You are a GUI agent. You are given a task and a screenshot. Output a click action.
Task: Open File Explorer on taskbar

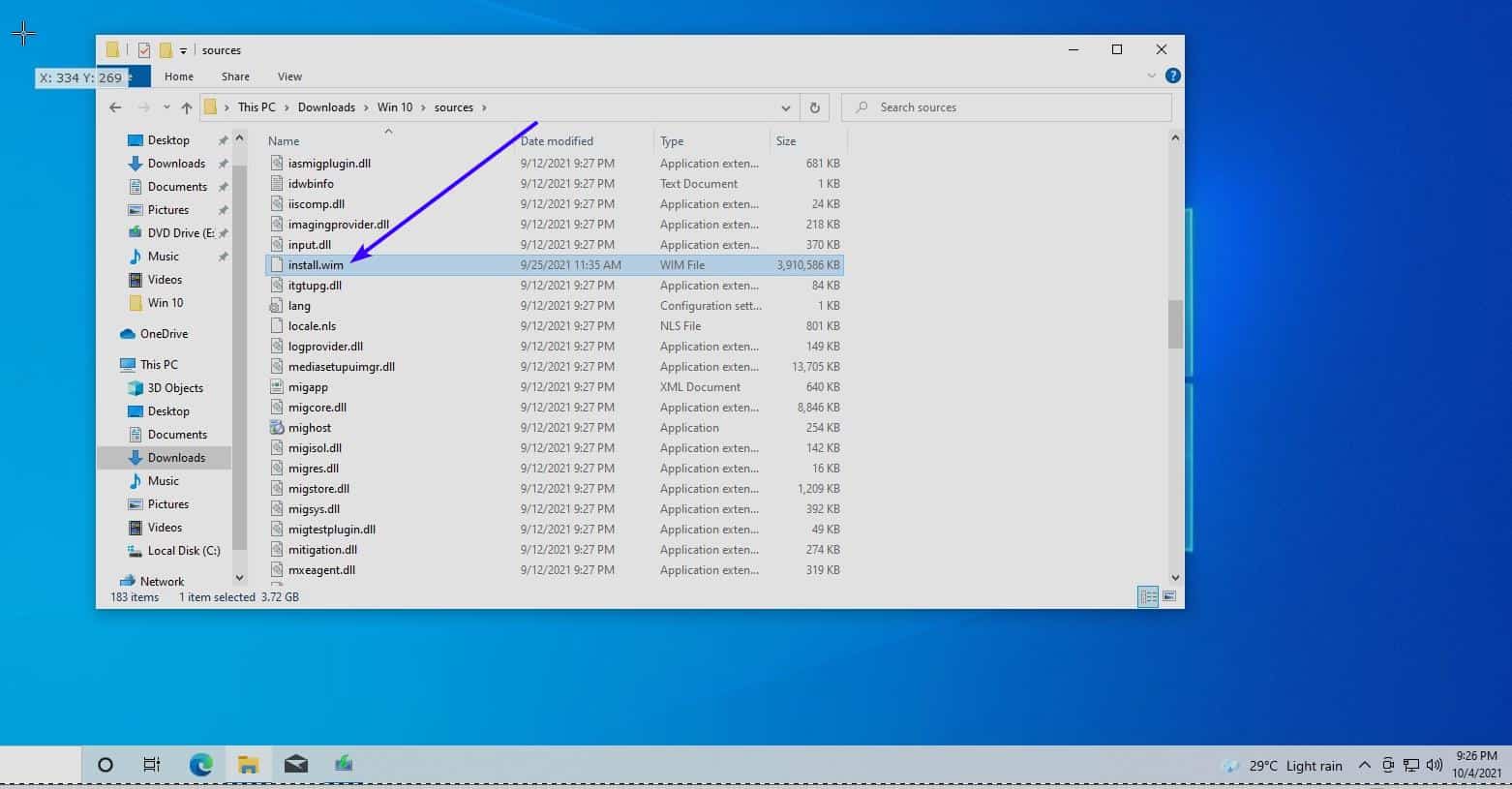click(x=248, y=765)
